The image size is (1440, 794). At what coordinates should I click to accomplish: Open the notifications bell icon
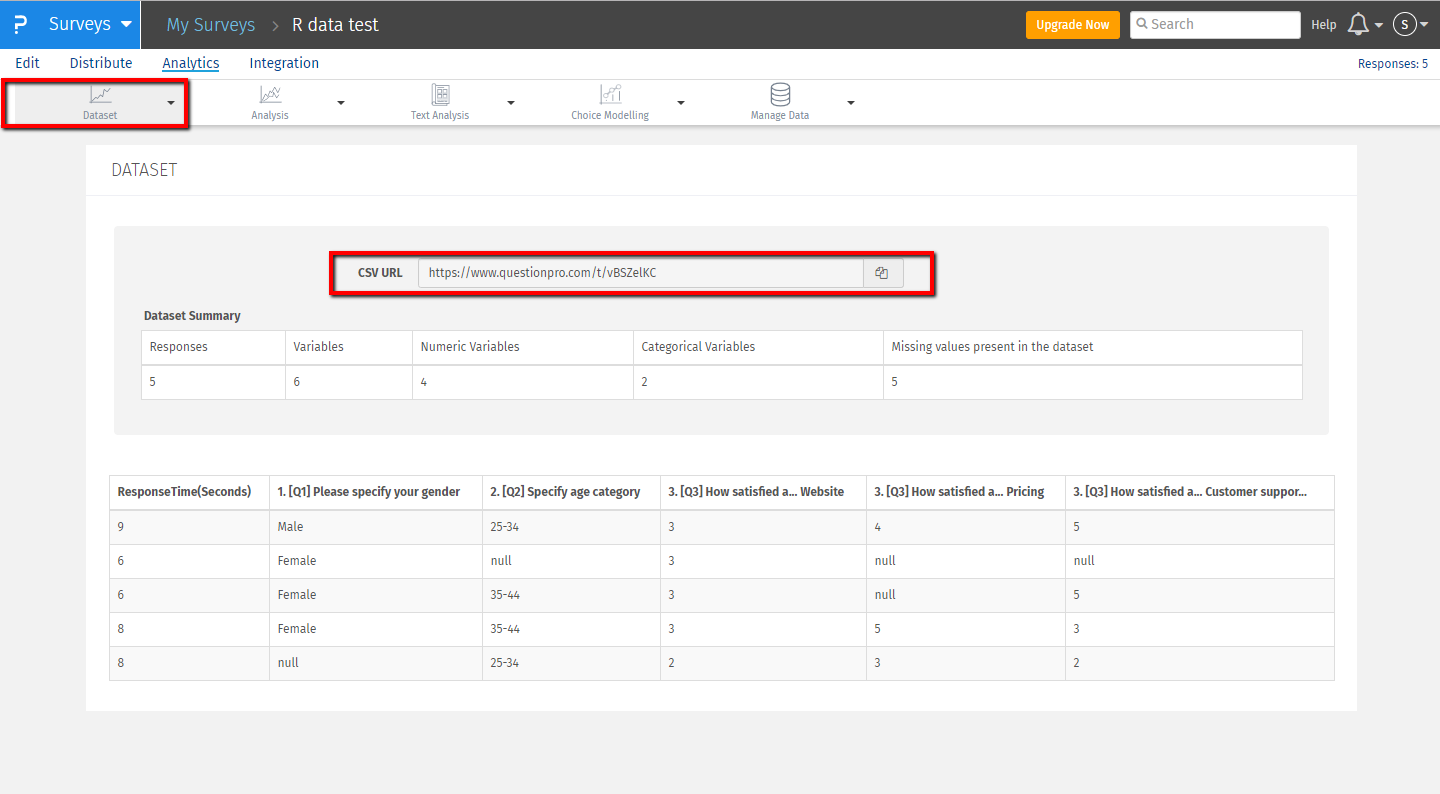pos(1358,25)
